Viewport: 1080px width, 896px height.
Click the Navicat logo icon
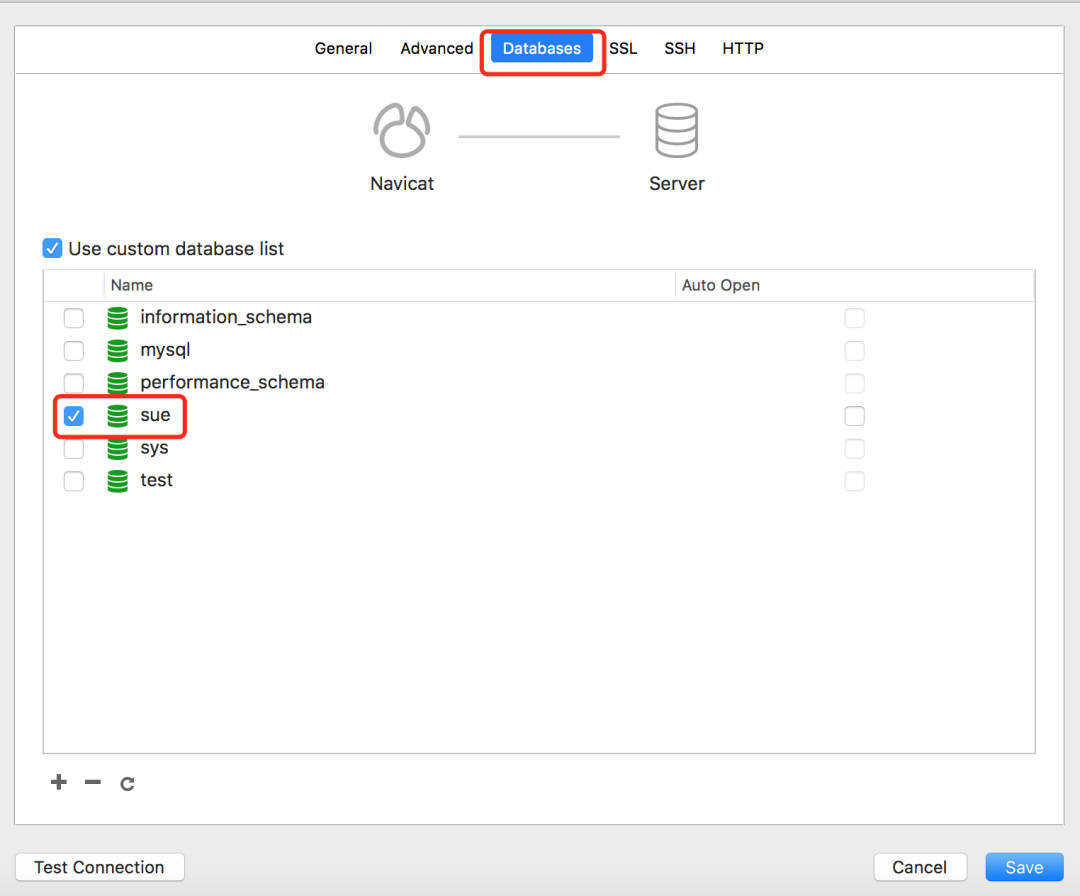coord(401,129)
